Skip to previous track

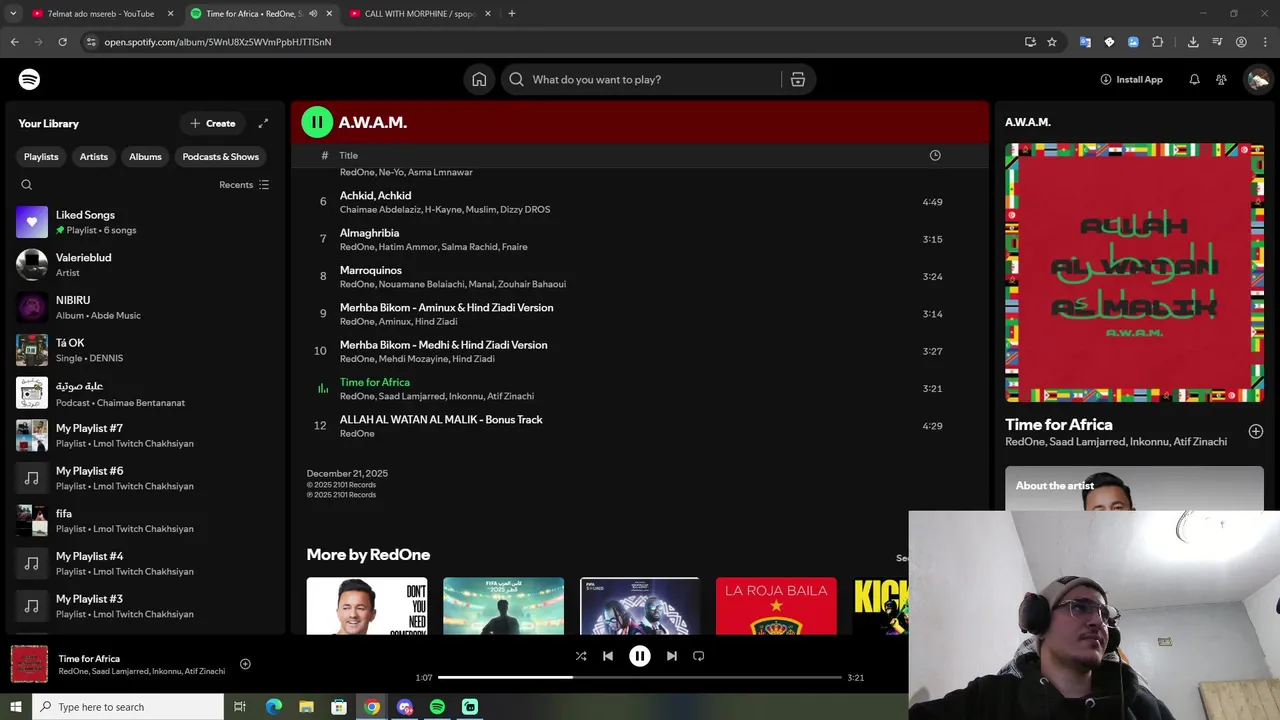[x=608, y=656]
